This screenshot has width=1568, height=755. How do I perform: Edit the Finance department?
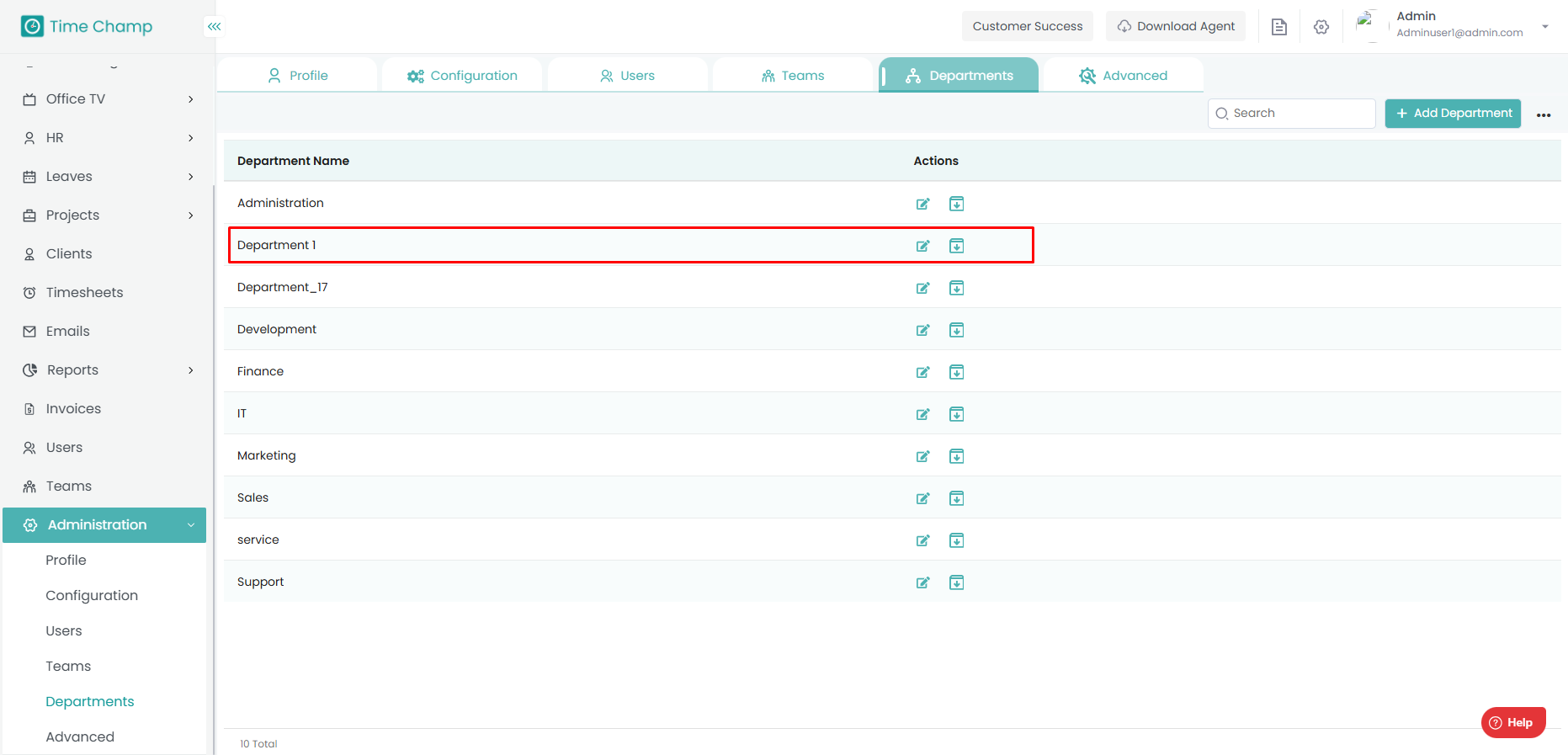pyautogui.click(x=923, y=372)
